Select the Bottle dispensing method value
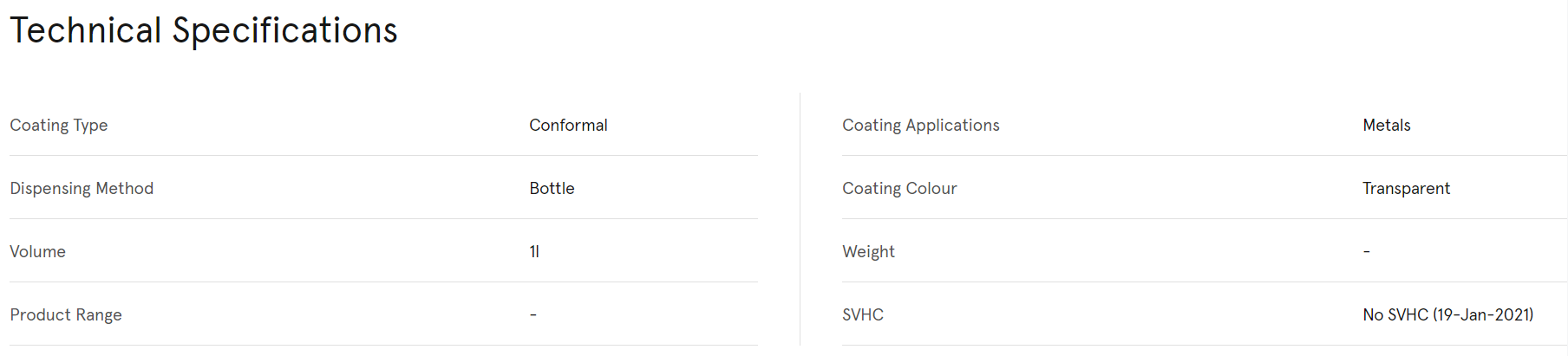The width and height of the screenshot is (1568, 356). [552, 189]
